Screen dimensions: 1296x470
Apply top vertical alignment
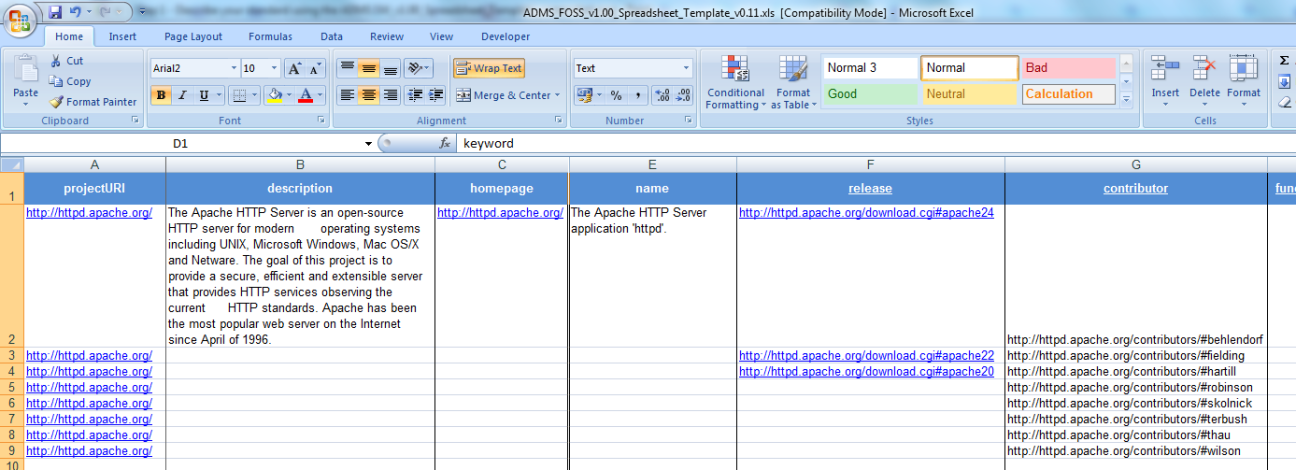pos(347,68)
